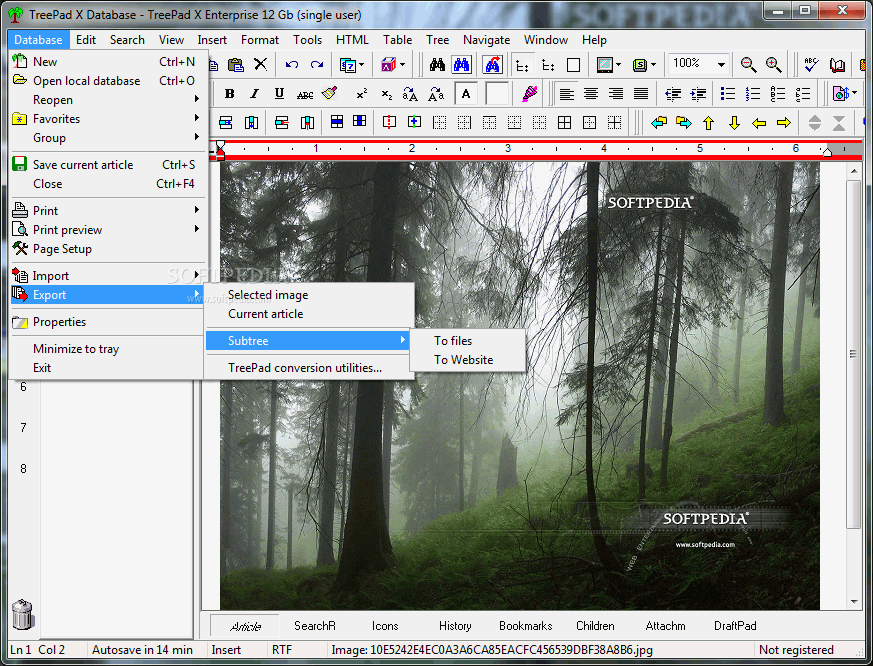Apply superscript formatting
Viewport: 873px width, 666px height.
pos(362,94)
